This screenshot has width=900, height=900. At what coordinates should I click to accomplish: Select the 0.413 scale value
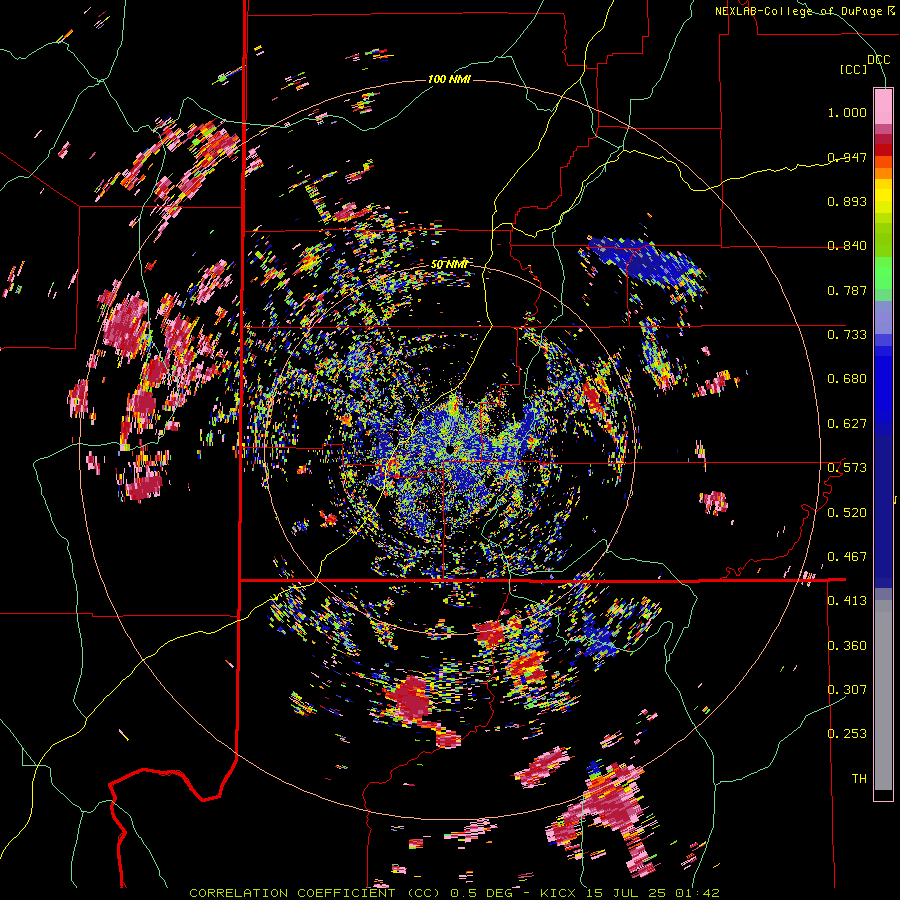point(847,600)
